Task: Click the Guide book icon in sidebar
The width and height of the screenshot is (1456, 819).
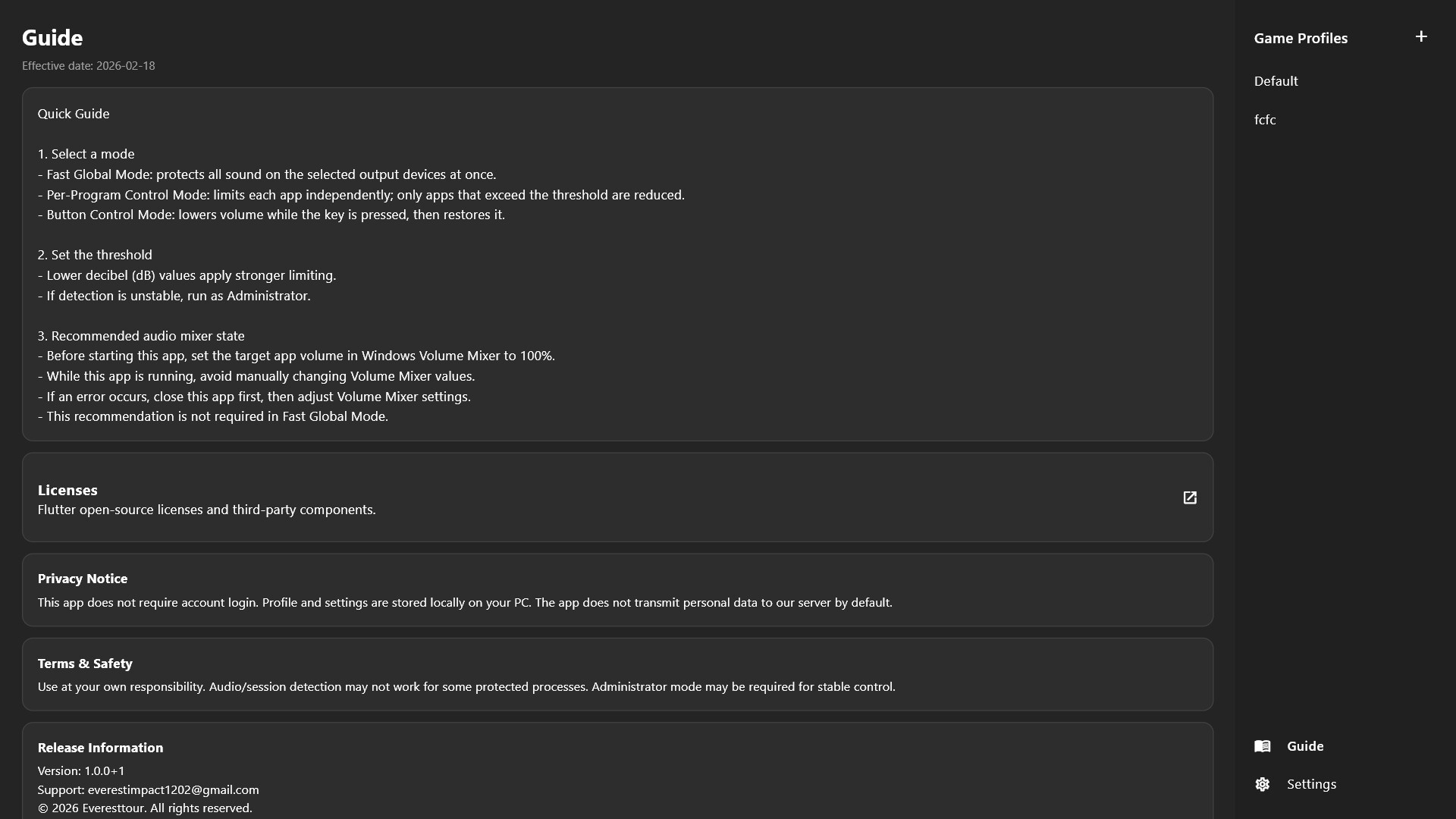Action: 1263,746
